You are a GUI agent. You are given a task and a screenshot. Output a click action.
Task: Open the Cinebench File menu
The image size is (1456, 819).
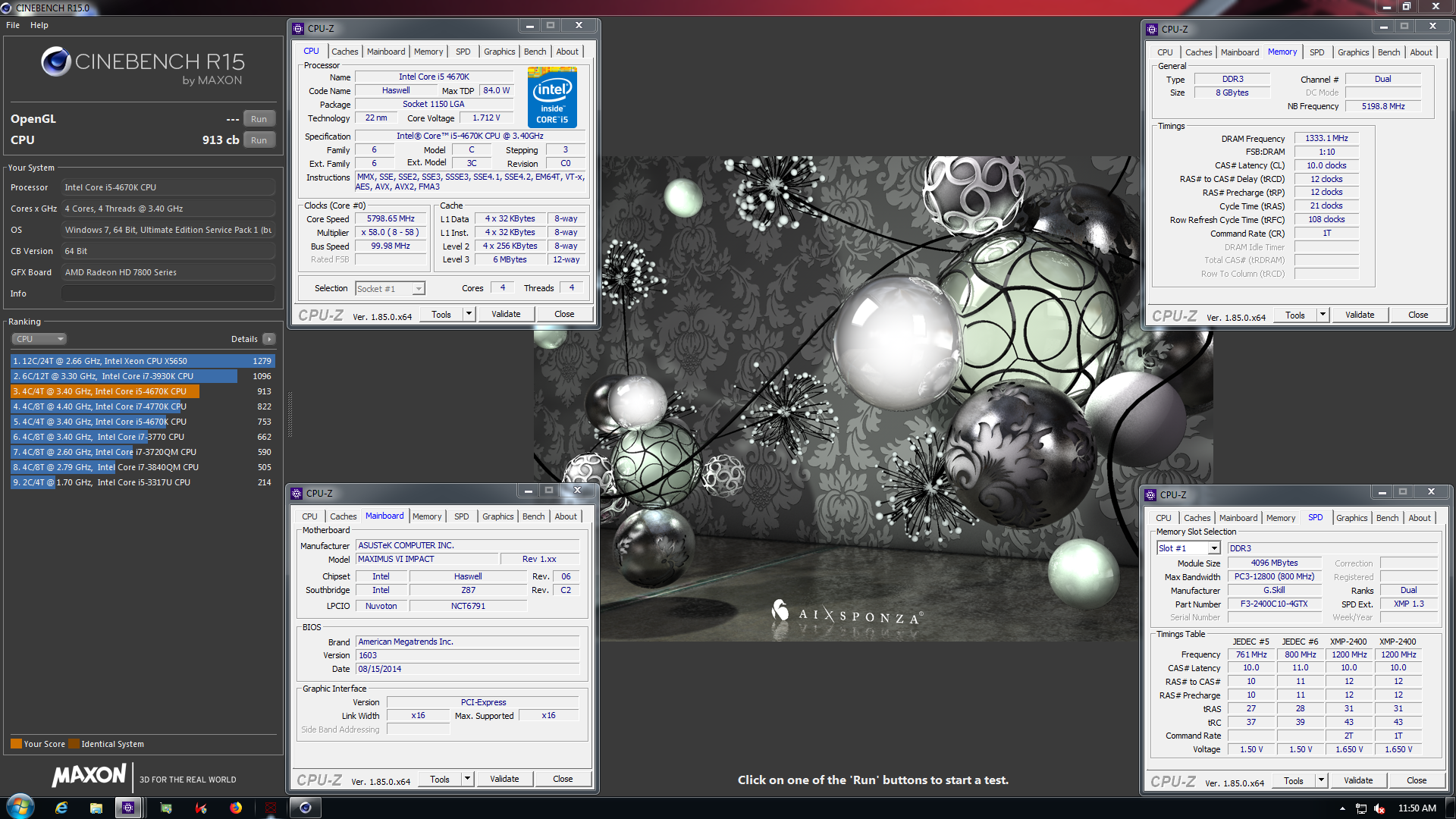click(13, 25)
